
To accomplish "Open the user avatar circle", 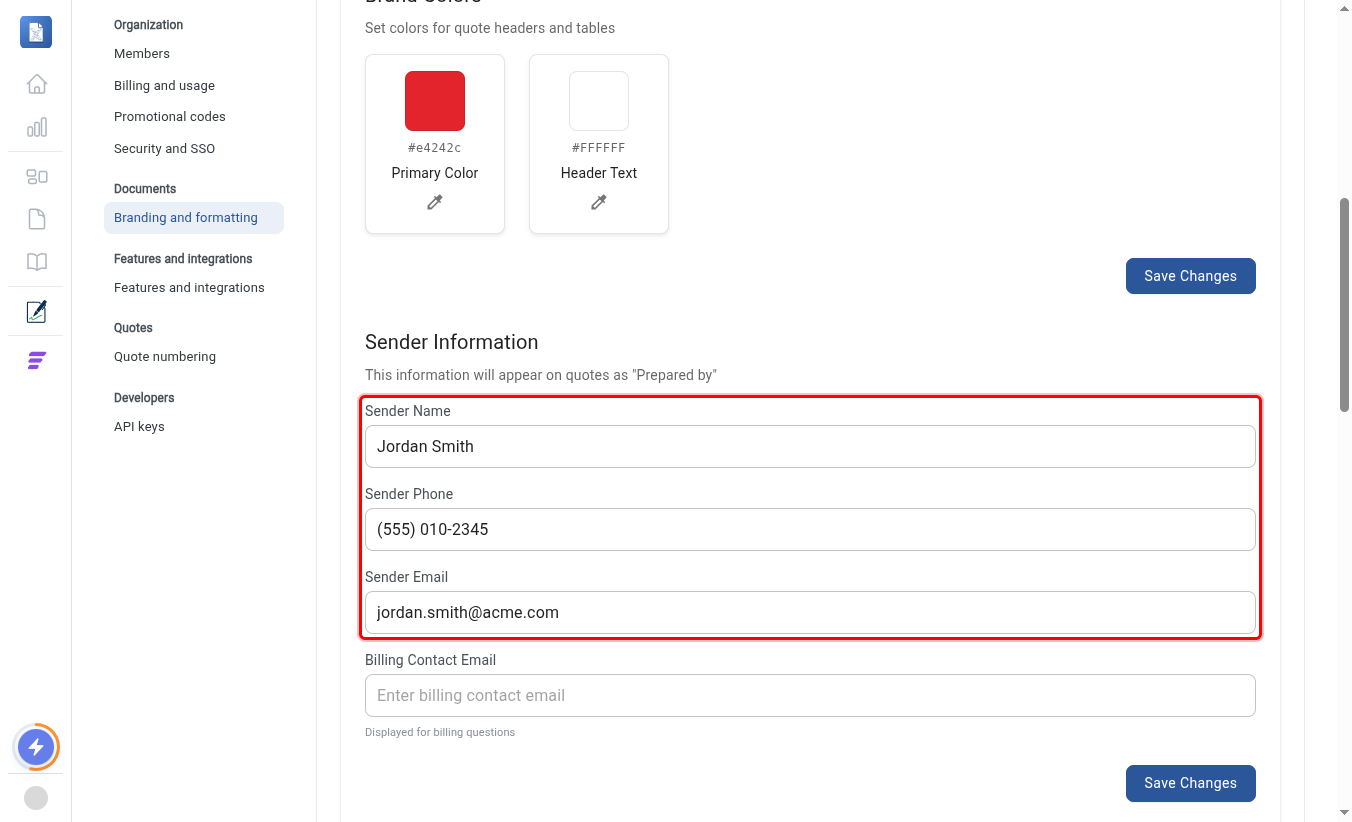I will 36,798.
